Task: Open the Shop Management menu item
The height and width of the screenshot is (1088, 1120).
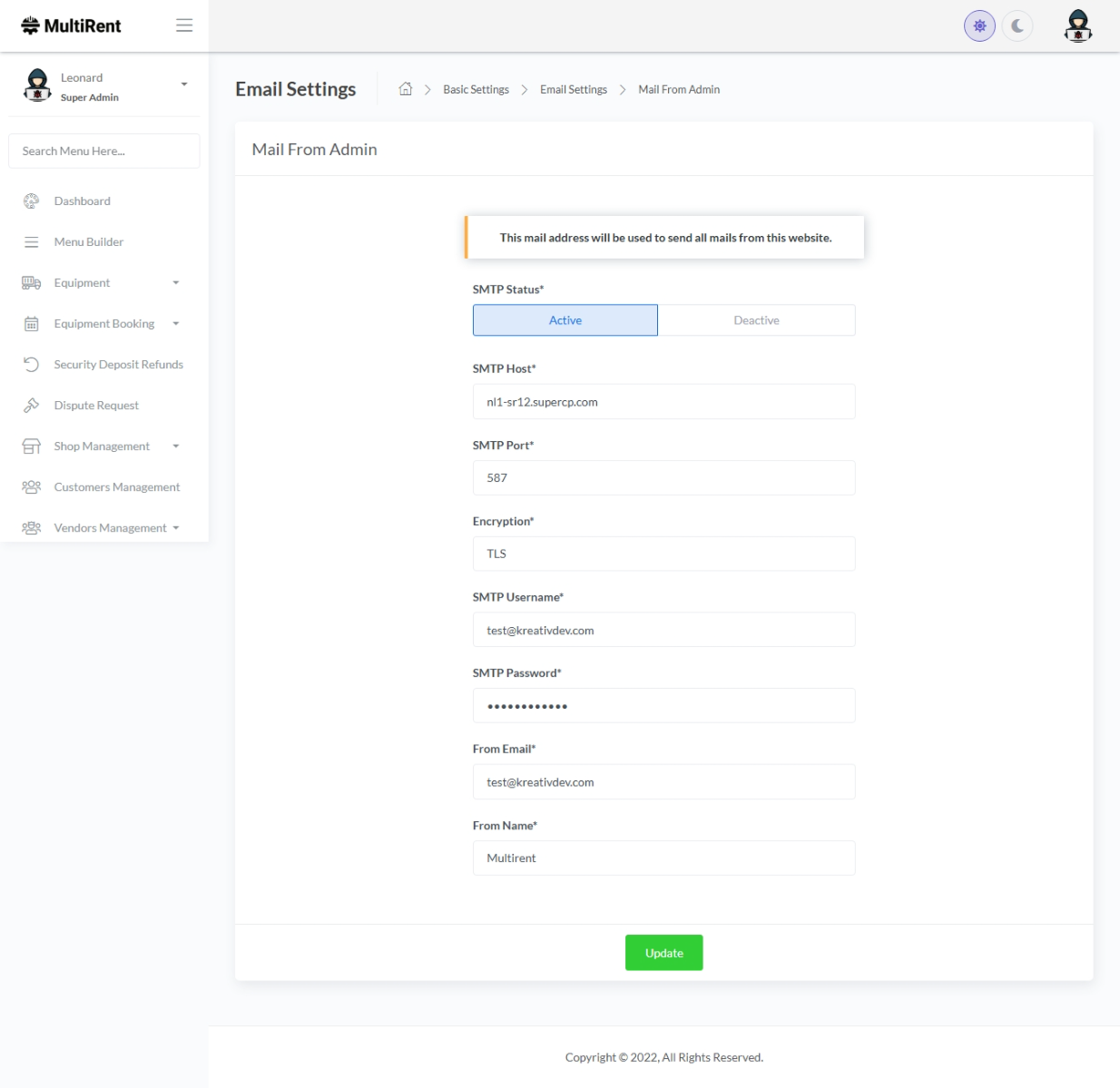Action: (x=102, y=446)
